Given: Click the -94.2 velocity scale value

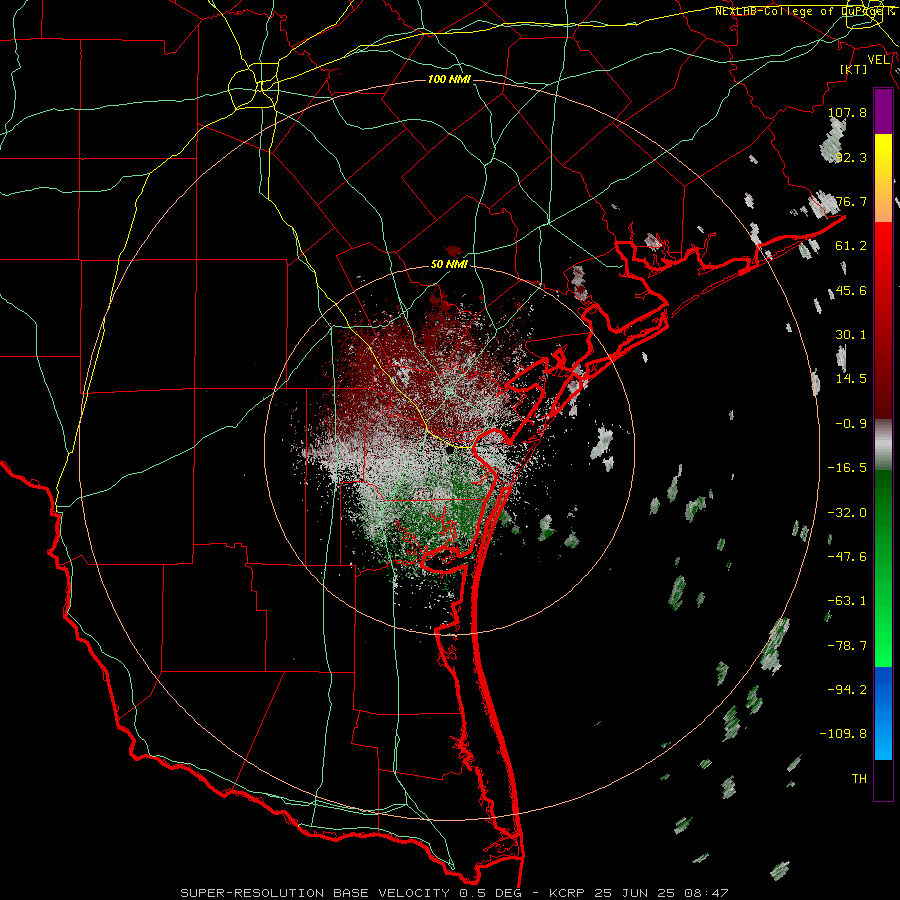Looking at the screenshot, I should pyautogui.click(x=848, y=690).
